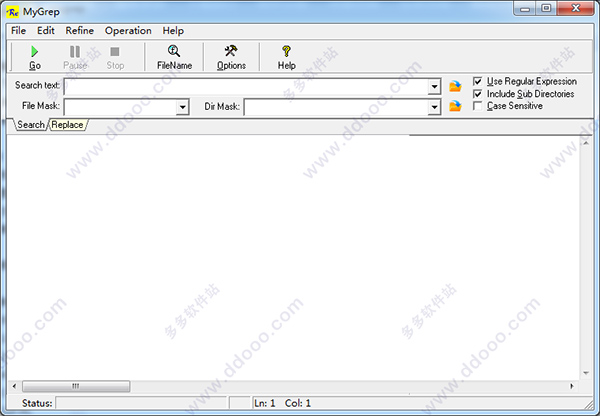Click the vertical scrollbar up arrow

click(586, 143)
